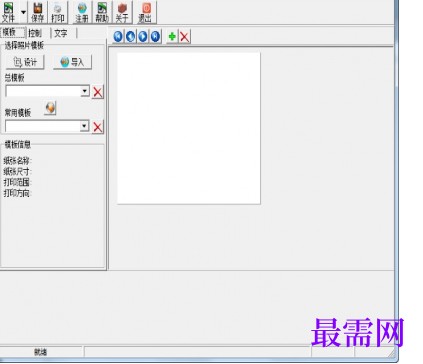Switch to the 文字 tab
Image resolution: width=423 pixels, height=364 pixels.
pos(61,33)
